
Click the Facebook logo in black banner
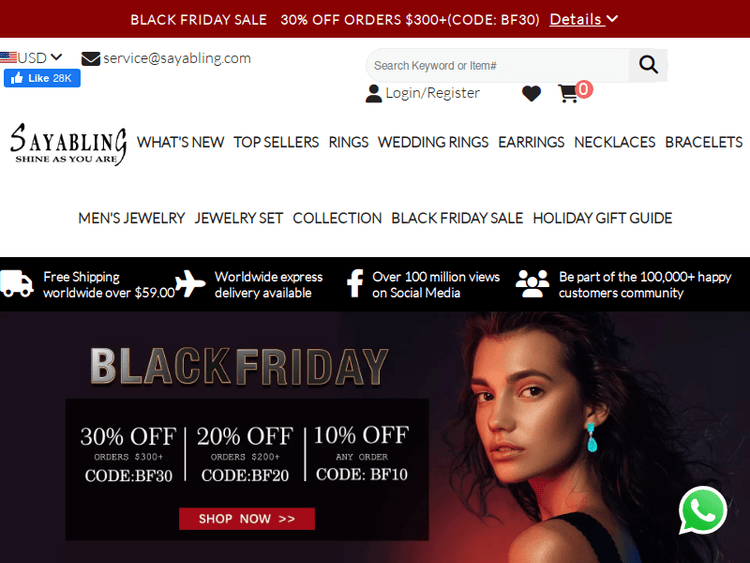click(355, 284)
